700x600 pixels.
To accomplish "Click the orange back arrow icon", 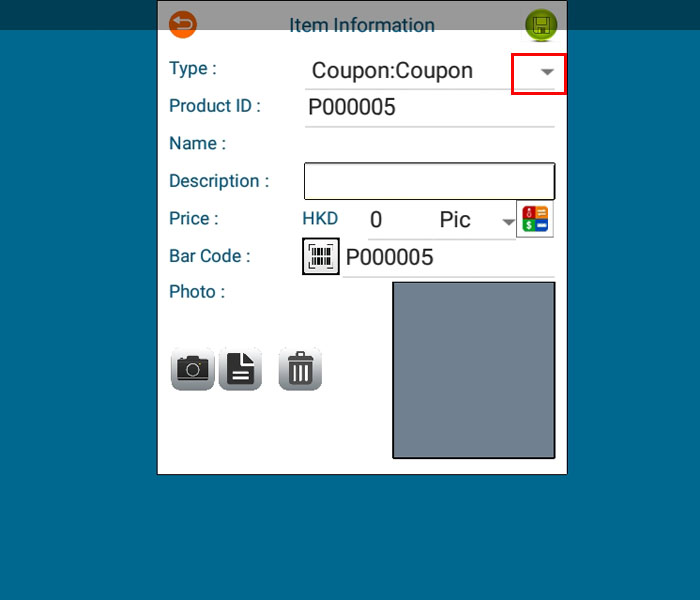I will [183, 24].
